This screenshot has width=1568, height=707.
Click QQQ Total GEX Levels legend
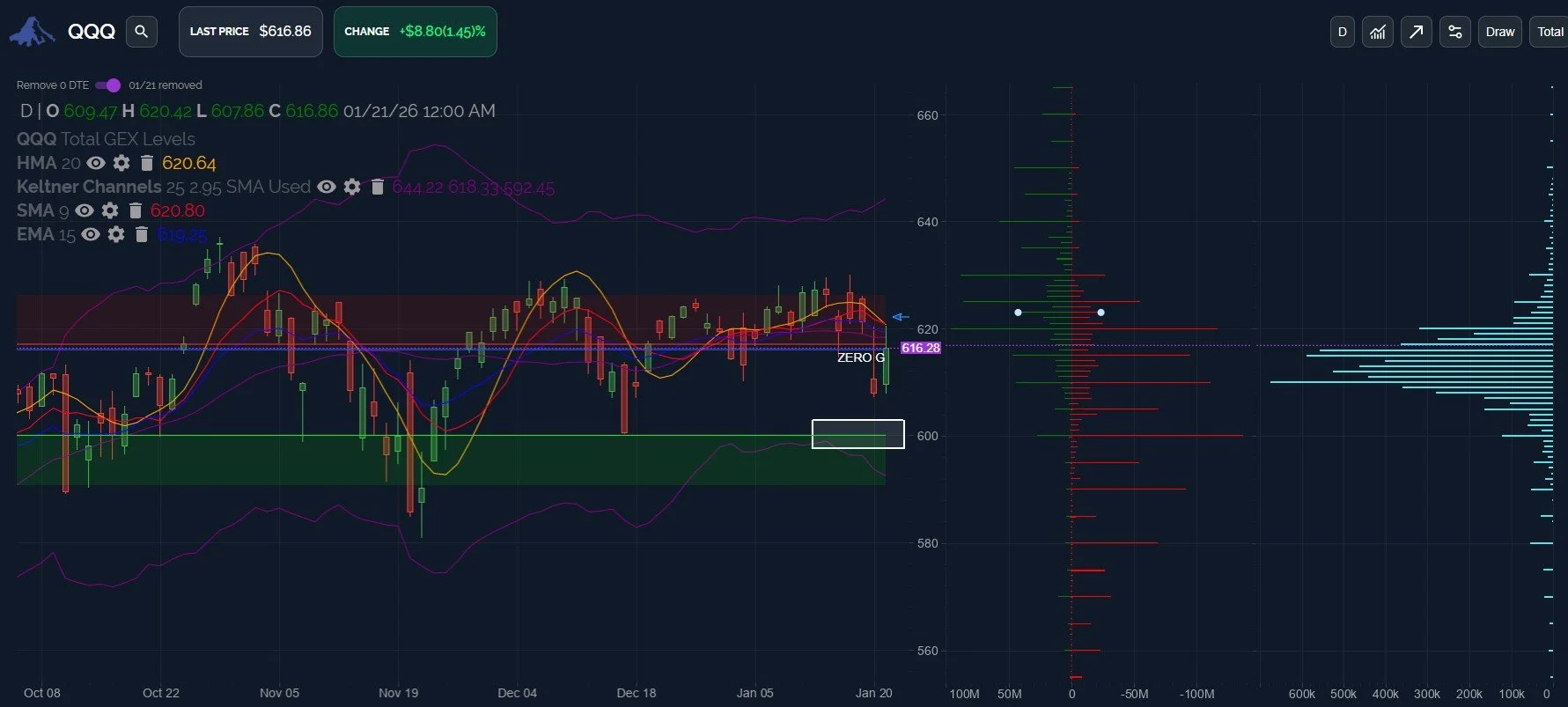(106, 139)
